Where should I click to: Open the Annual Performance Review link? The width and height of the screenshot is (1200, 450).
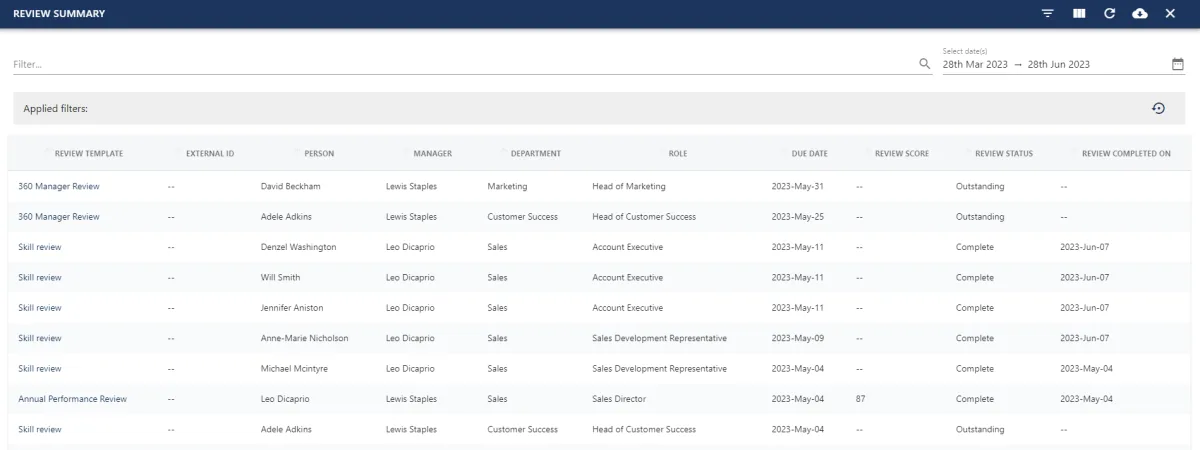pyautogui.click(x=73, y=399)
